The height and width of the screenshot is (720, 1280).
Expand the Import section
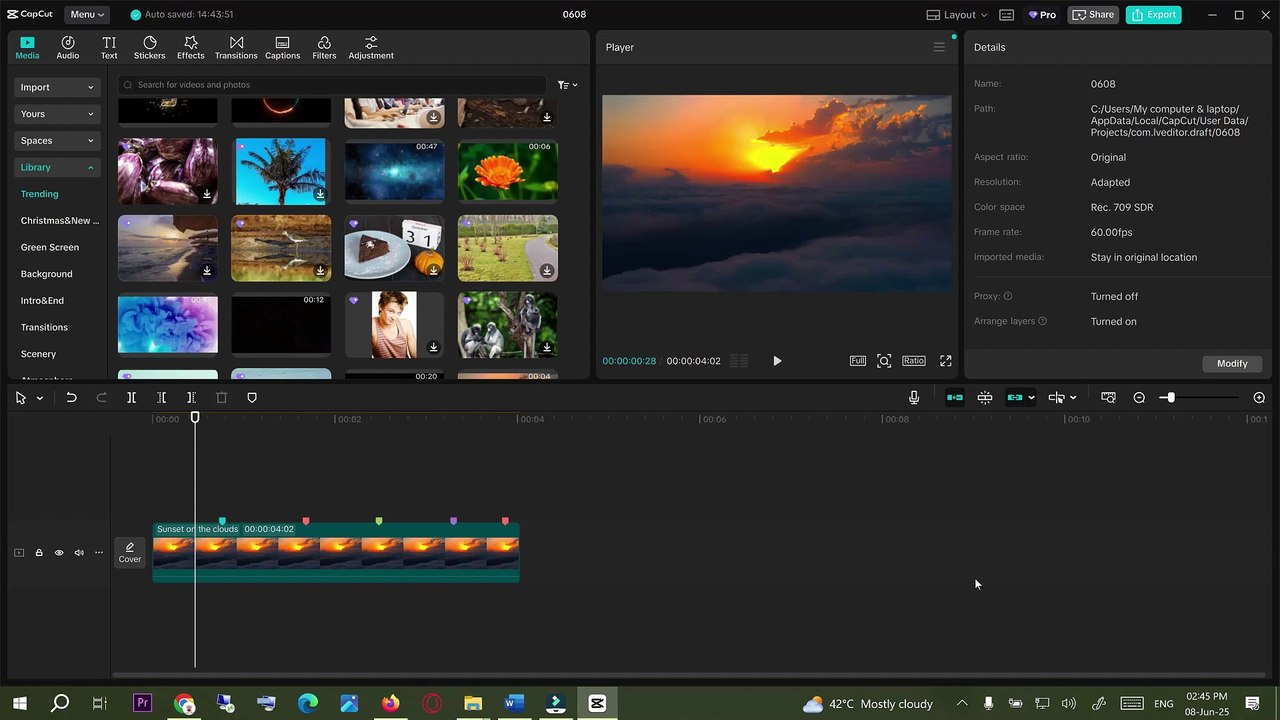pos(57,87)
